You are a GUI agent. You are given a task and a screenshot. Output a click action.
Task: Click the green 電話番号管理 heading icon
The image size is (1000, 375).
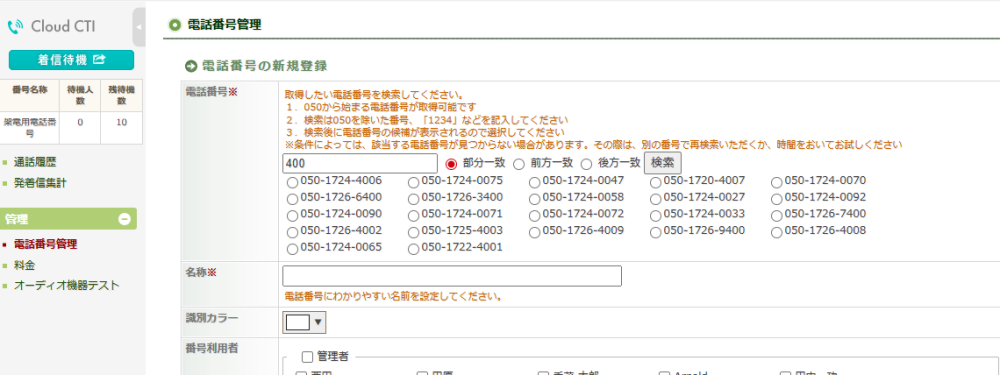pos(174,26)
